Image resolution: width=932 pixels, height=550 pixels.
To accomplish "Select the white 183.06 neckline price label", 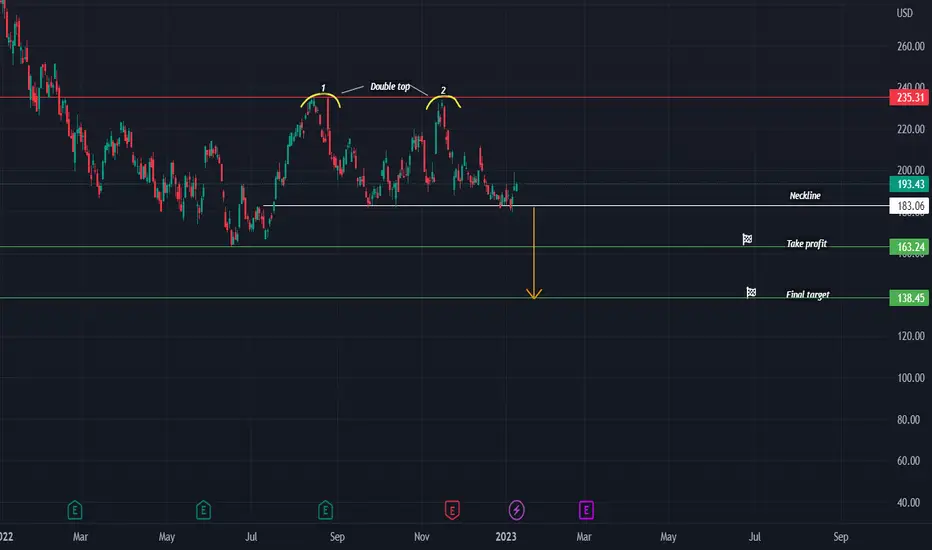I will [x=910, y=206].
